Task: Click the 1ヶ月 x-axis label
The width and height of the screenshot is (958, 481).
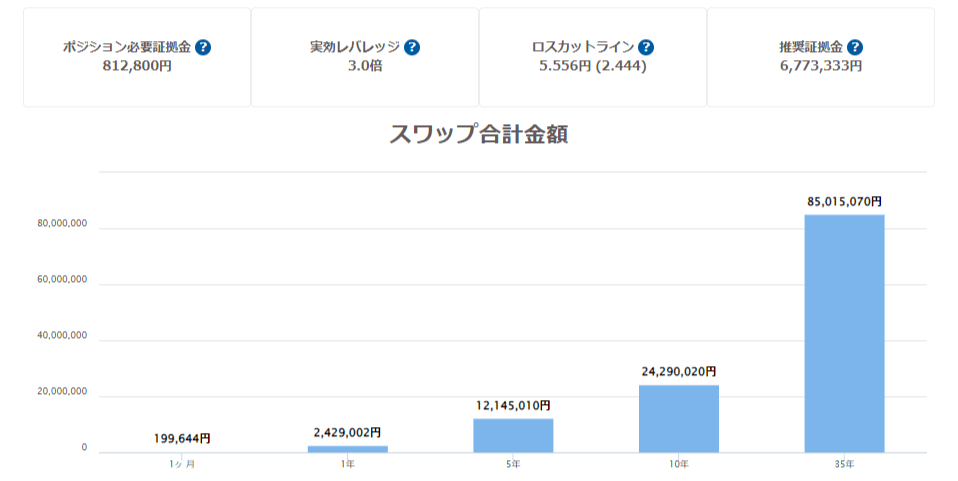Action: pyautogui.click(x=182, y=464)
